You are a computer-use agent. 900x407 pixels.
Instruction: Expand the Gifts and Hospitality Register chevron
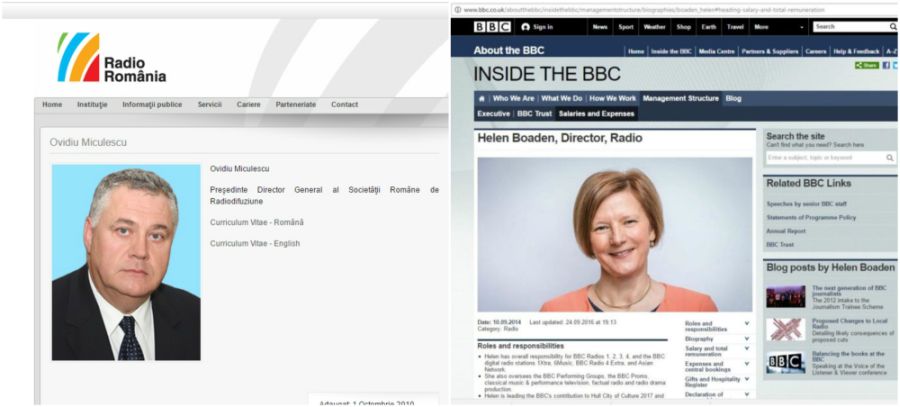[x=747, y=379]
